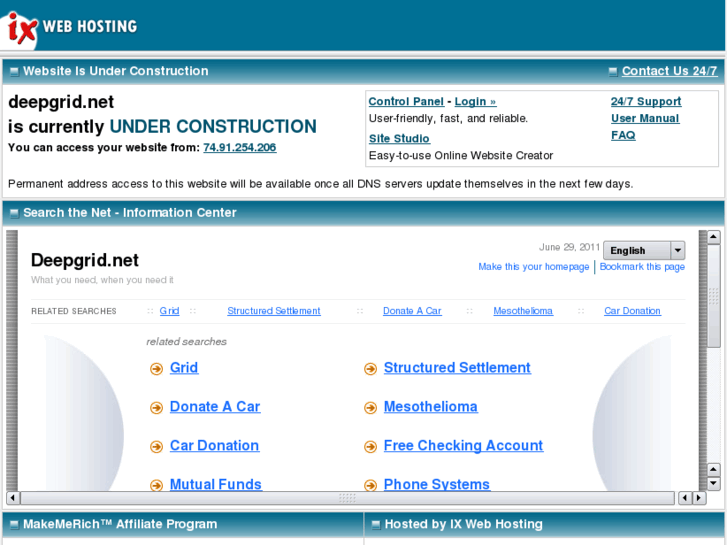Click the orange arrow icon beside Car Donation
Image resolution: width=727 pixels, height=545 pixels.
156,447
